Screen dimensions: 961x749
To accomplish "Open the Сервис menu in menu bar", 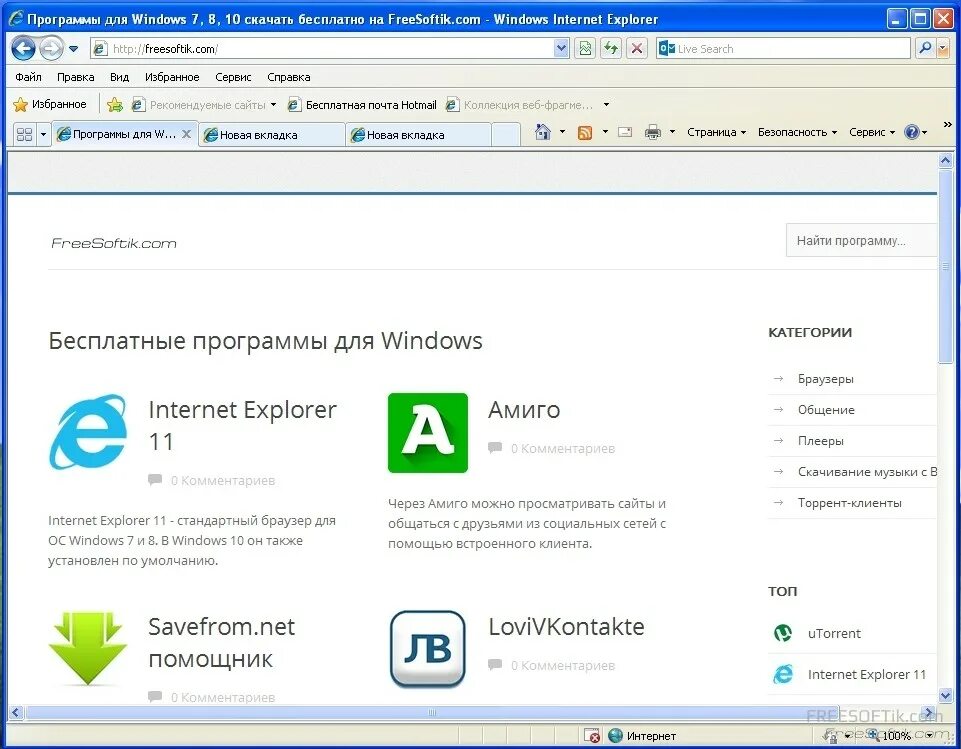I will click(233, 77).
